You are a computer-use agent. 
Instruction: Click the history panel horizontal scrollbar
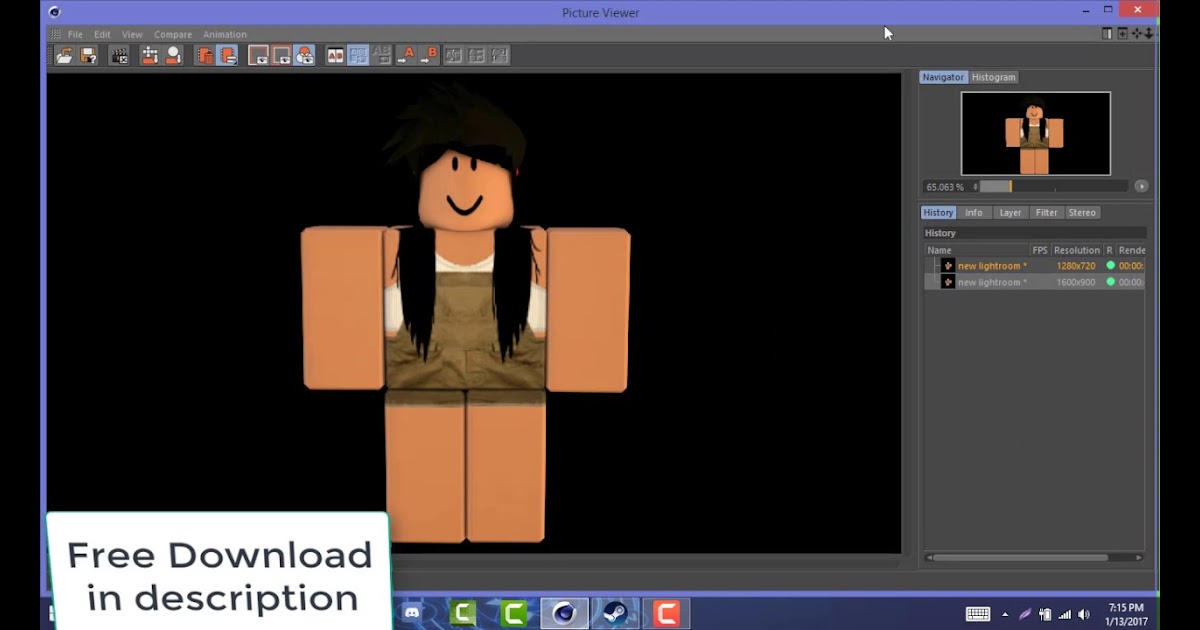(x=1034, y=558)
